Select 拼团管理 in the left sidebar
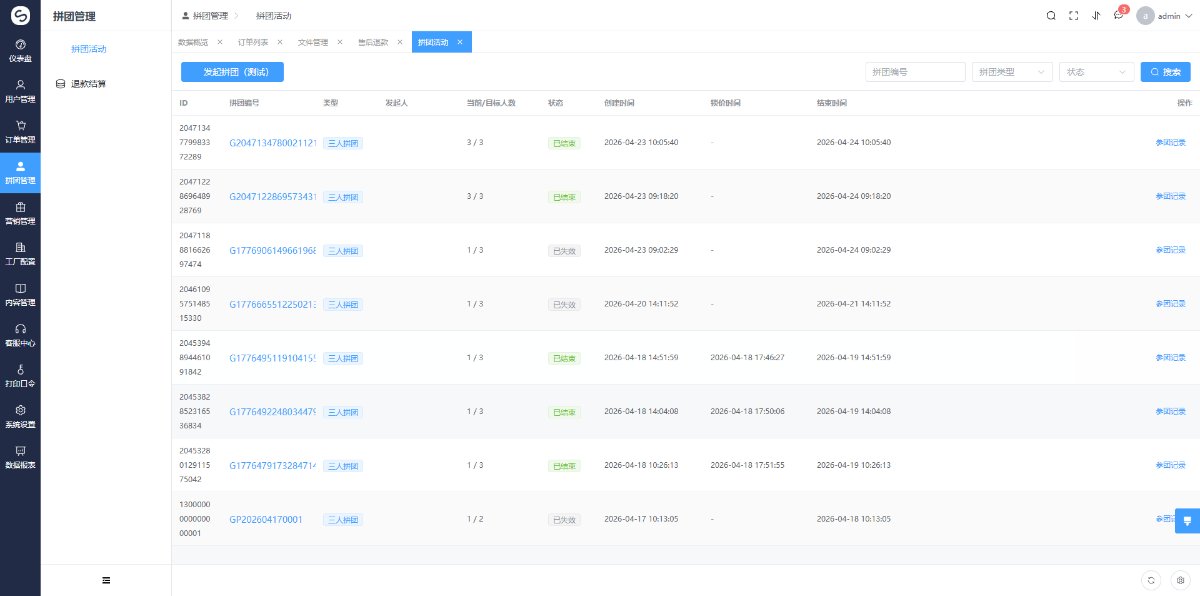 [20, 172]
